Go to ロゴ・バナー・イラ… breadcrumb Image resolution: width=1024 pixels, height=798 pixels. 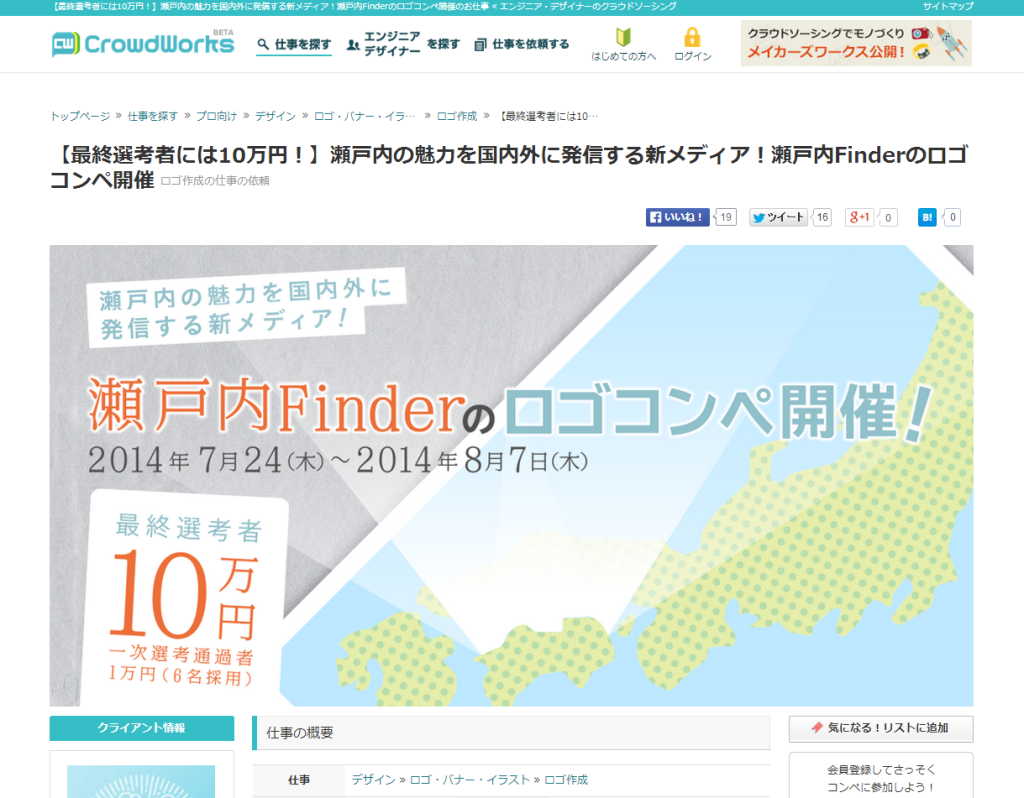364,116
